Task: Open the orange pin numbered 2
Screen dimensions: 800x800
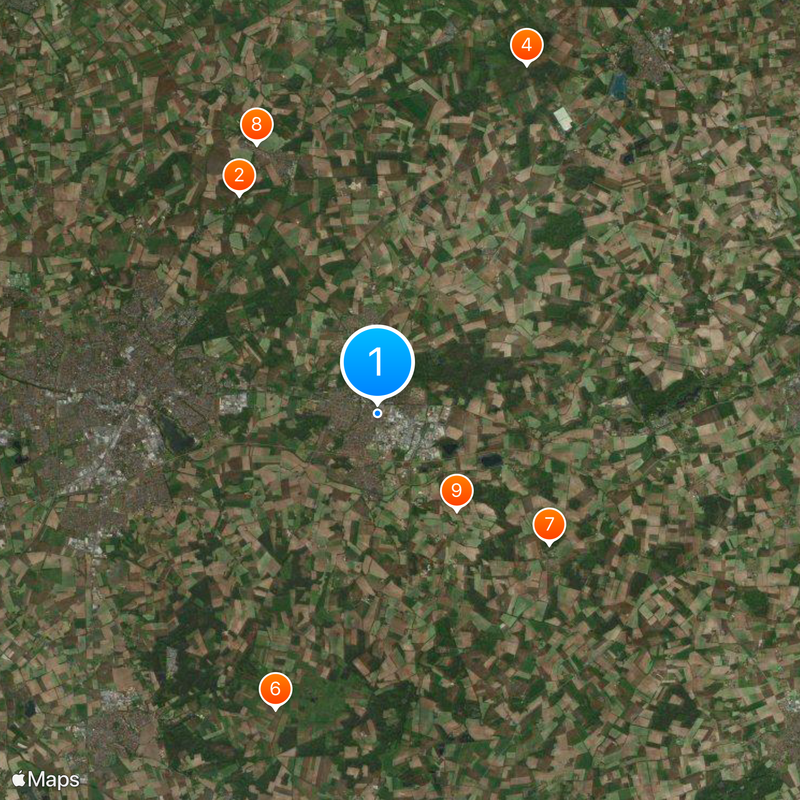Action: (239, 177)
